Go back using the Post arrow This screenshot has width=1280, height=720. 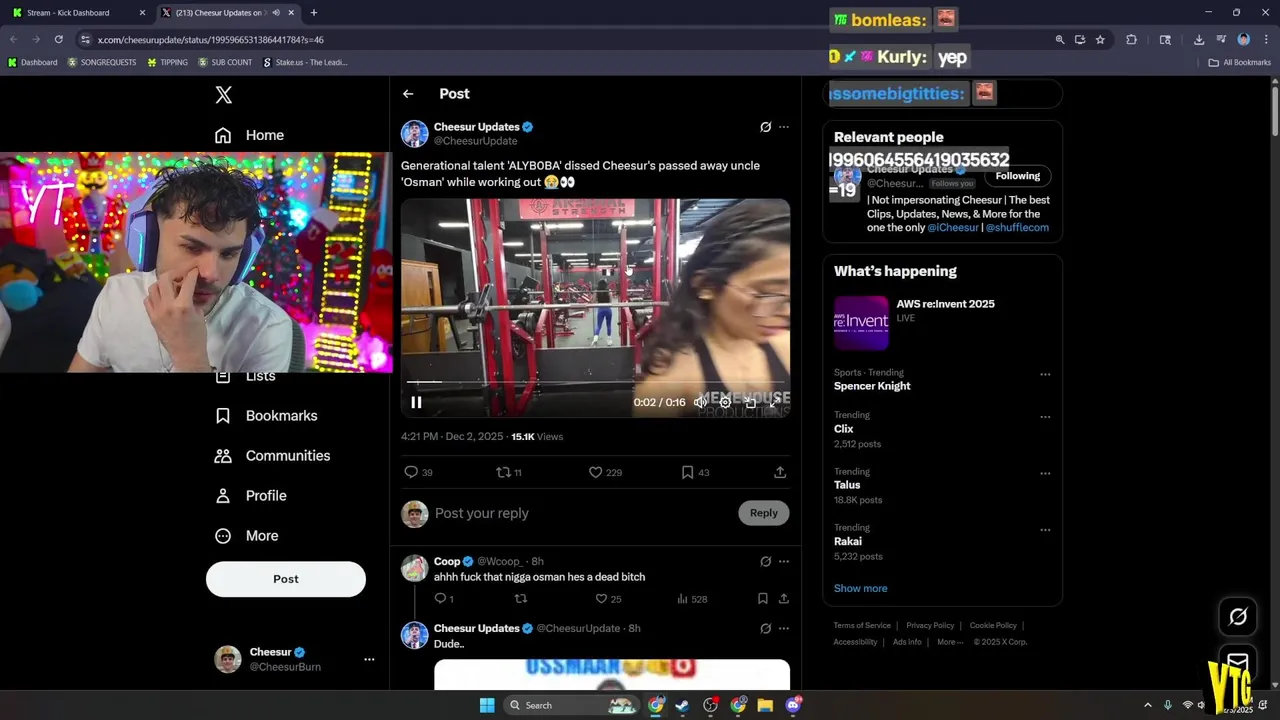click(x=408, y=94)
